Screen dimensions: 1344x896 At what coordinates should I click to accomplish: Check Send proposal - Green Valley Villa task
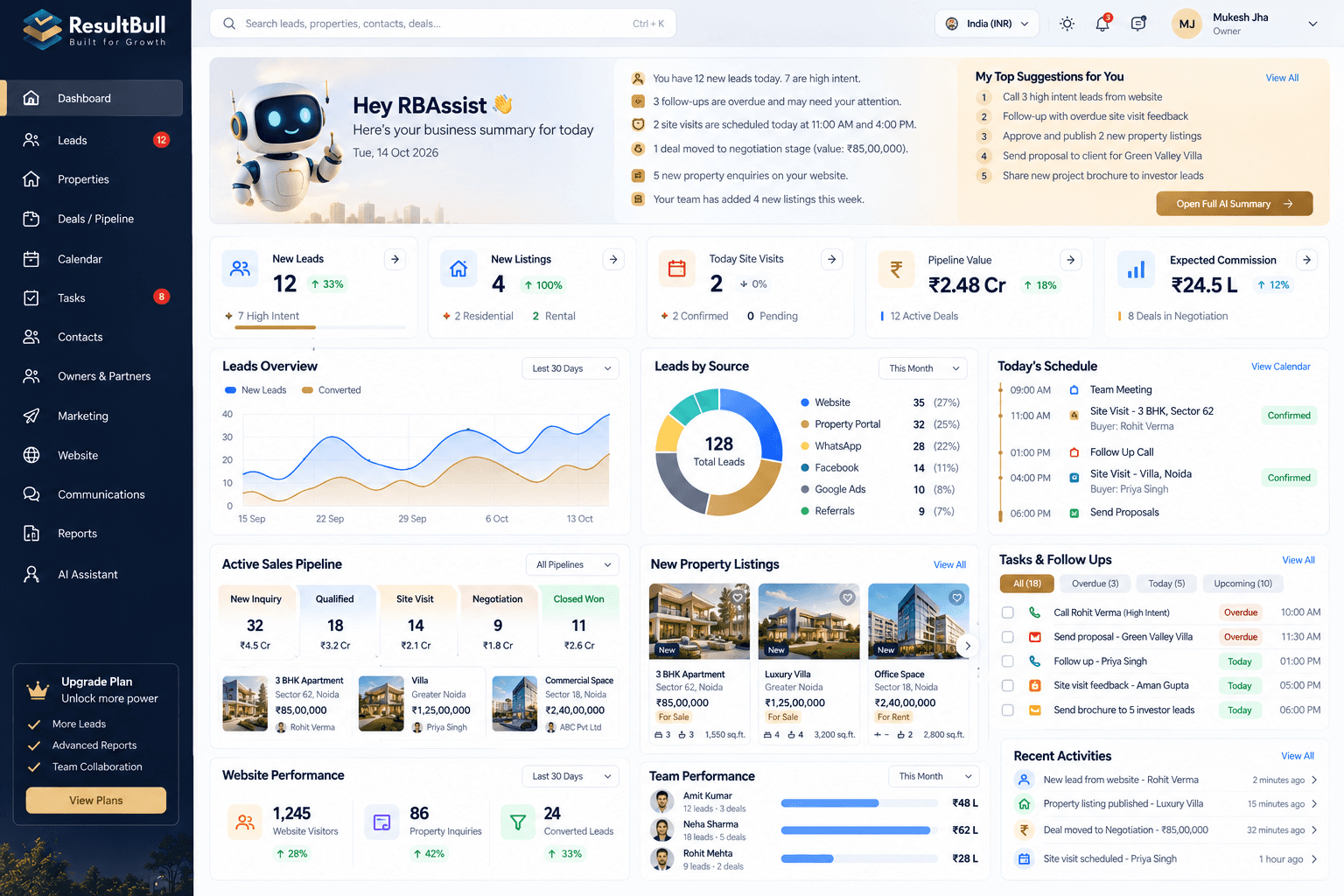1008,637
